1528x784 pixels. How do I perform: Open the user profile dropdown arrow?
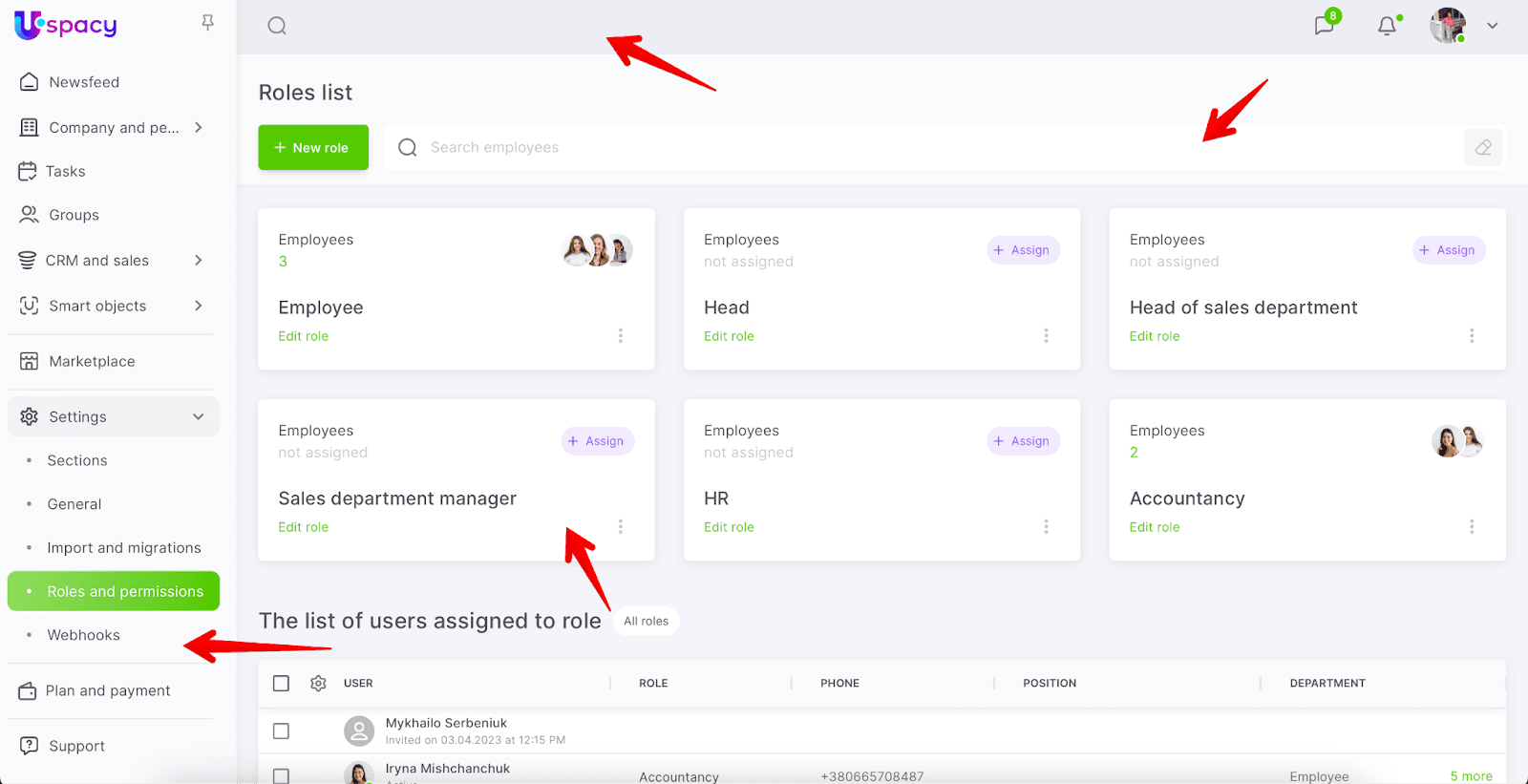(1492, 26)
